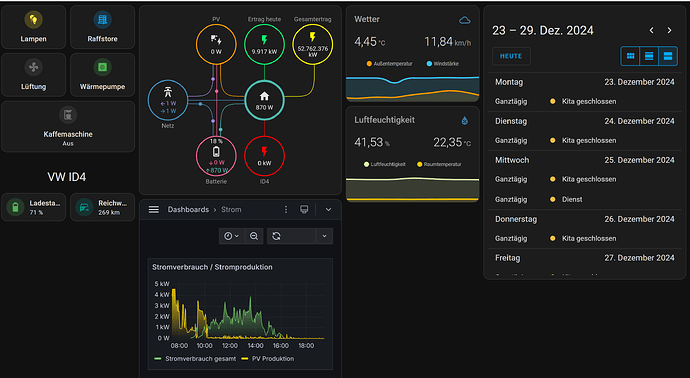Open the time range picker clock dropdown
The width and height of the screenshot is (690, 378).
click(231, 236)
